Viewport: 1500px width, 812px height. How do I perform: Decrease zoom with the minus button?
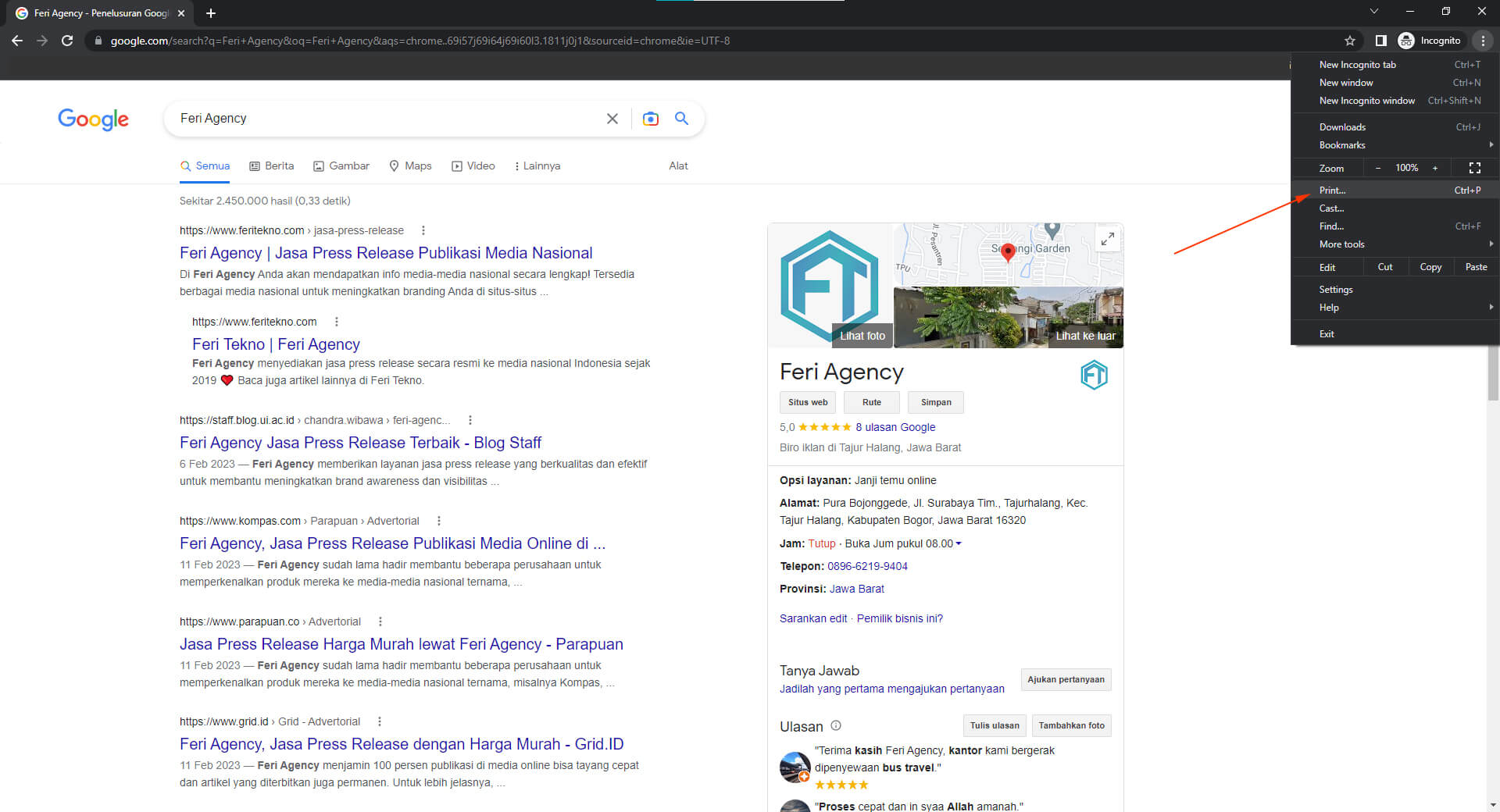point(1378,168)
